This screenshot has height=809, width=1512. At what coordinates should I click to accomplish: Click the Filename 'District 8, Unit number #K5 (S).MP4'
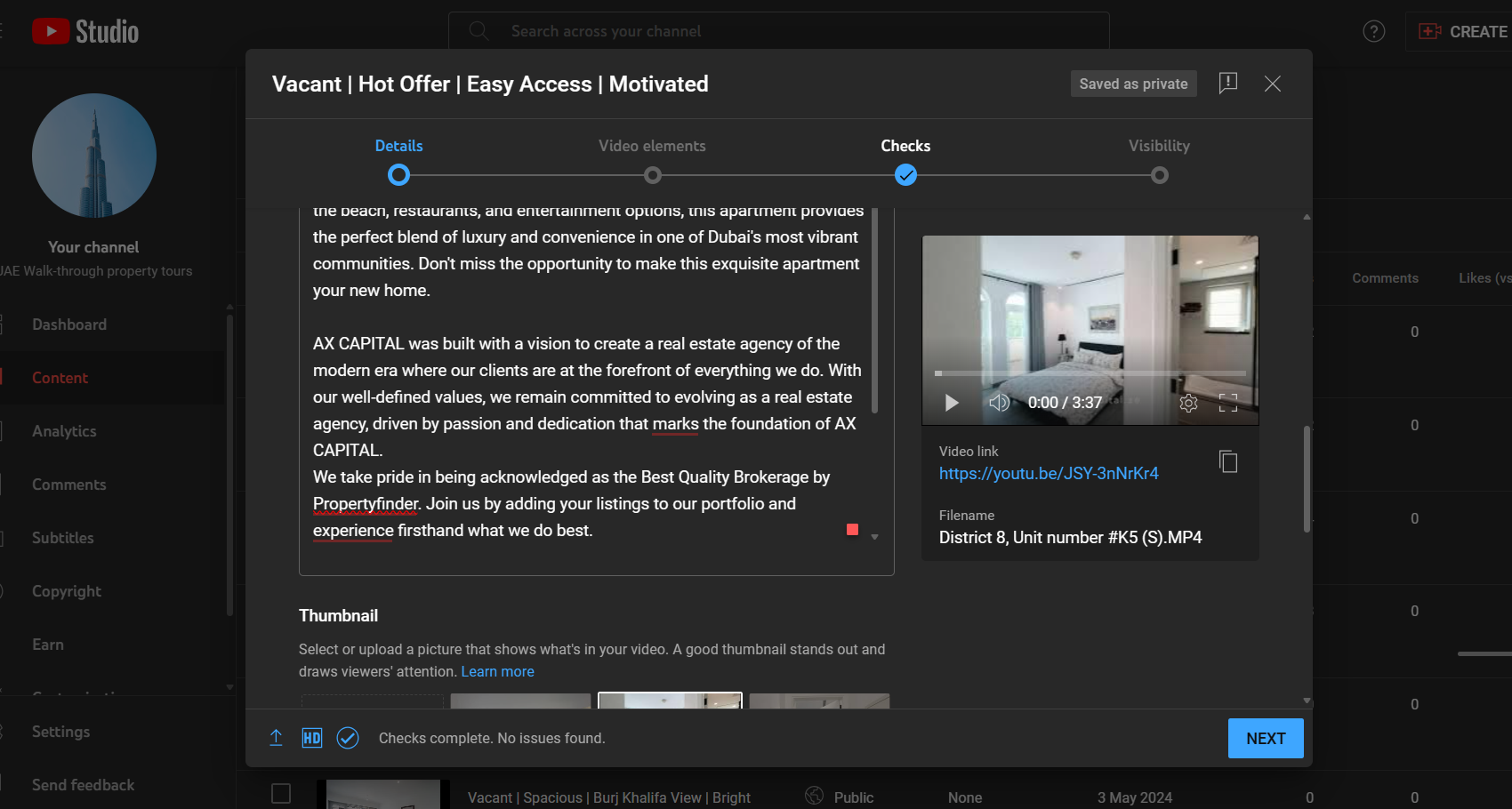tap(1071, 538)
